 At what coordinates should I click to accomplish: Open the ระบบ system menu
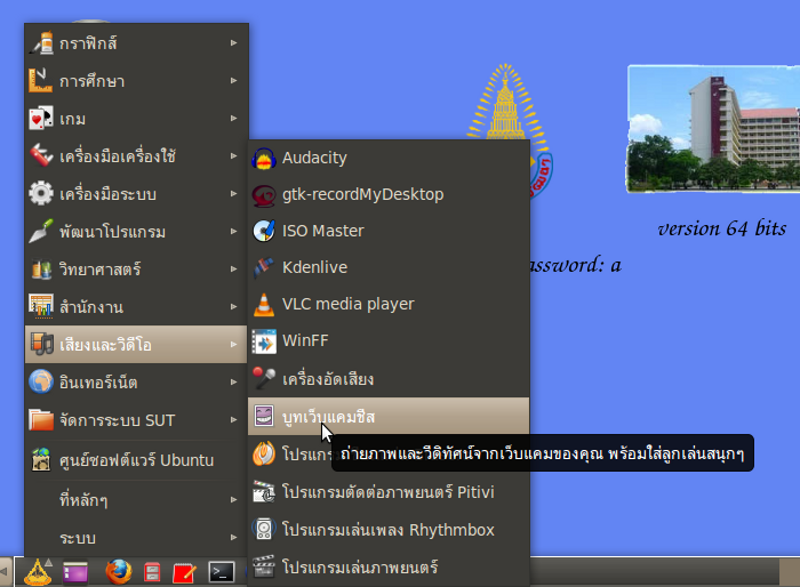point(136,537)
